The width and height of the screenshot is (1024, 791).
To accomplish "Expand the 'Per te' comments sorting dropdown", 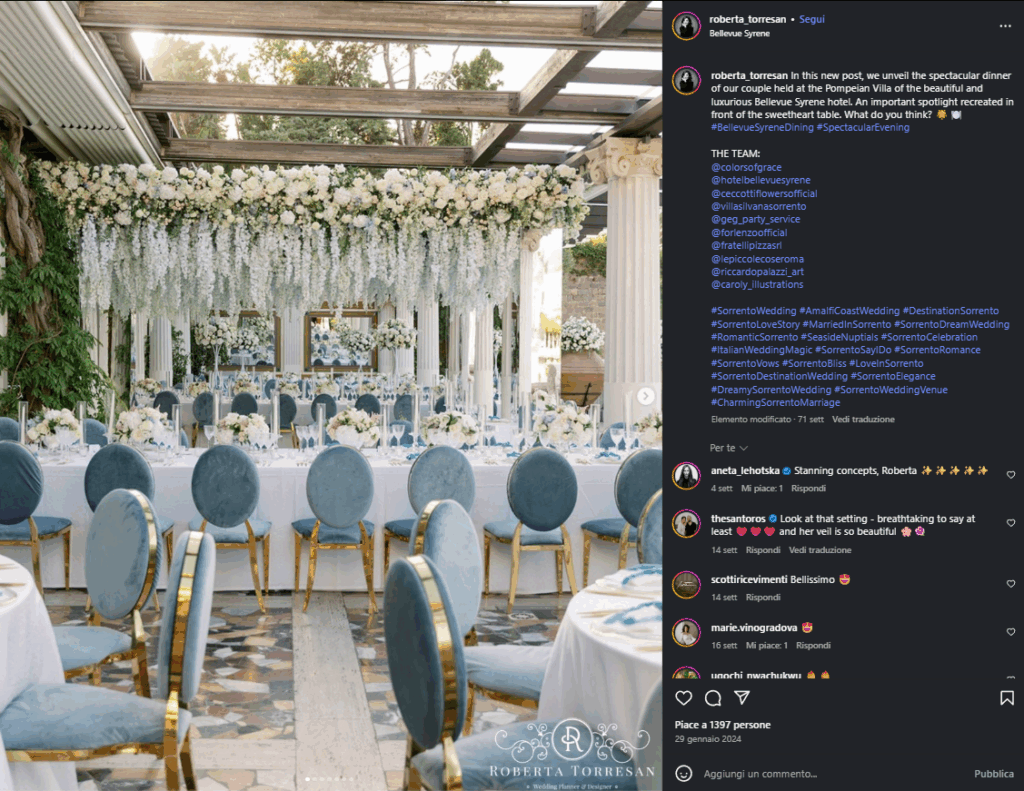I will (728, 447).
